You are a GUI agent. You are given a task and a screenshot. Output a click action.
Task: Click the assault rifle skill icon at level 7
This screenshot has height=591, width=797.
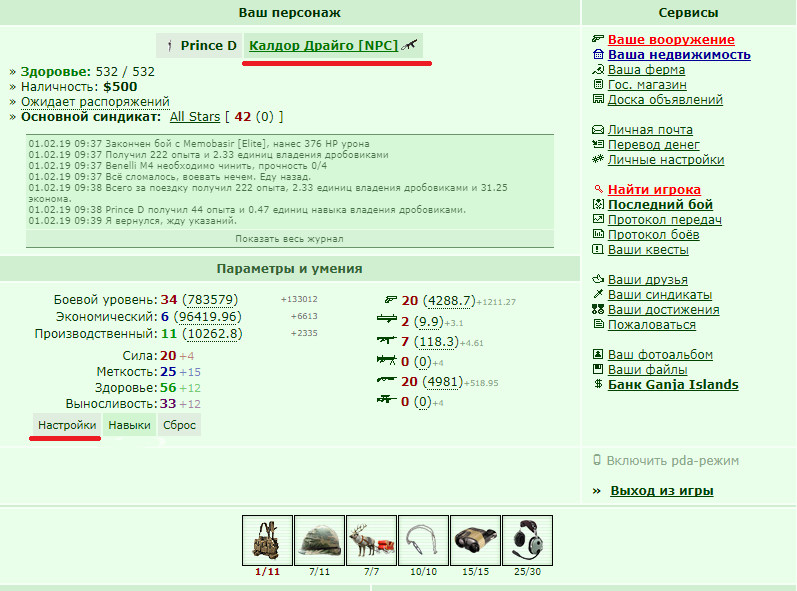[x=386, y=340]
